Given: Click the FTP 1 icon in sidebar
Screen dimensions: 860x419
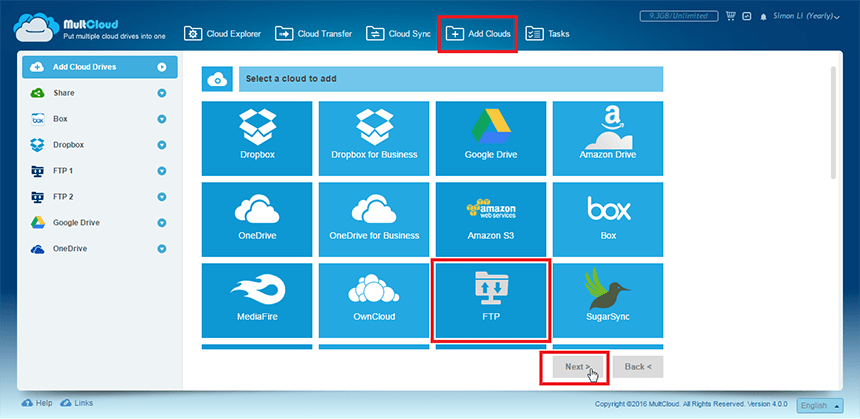Looking at the screenshot, I should pos(37,171).
